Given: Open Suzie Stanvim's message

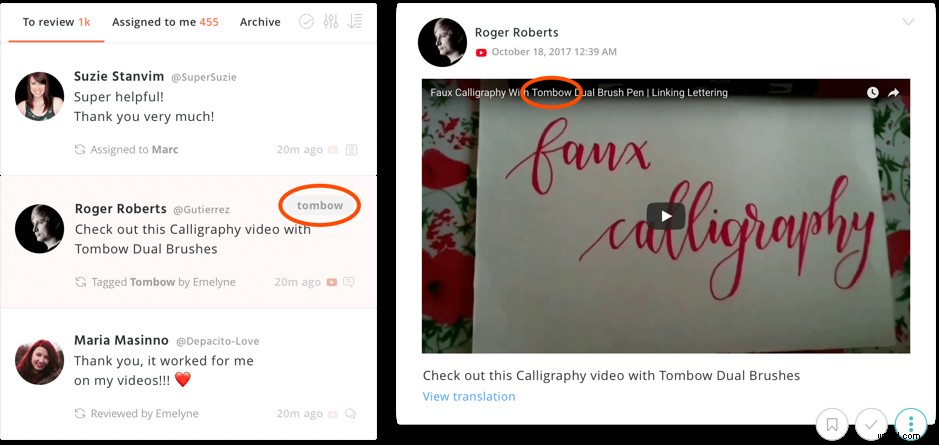Looking at the screenshot, I should [x=188, y=110].
